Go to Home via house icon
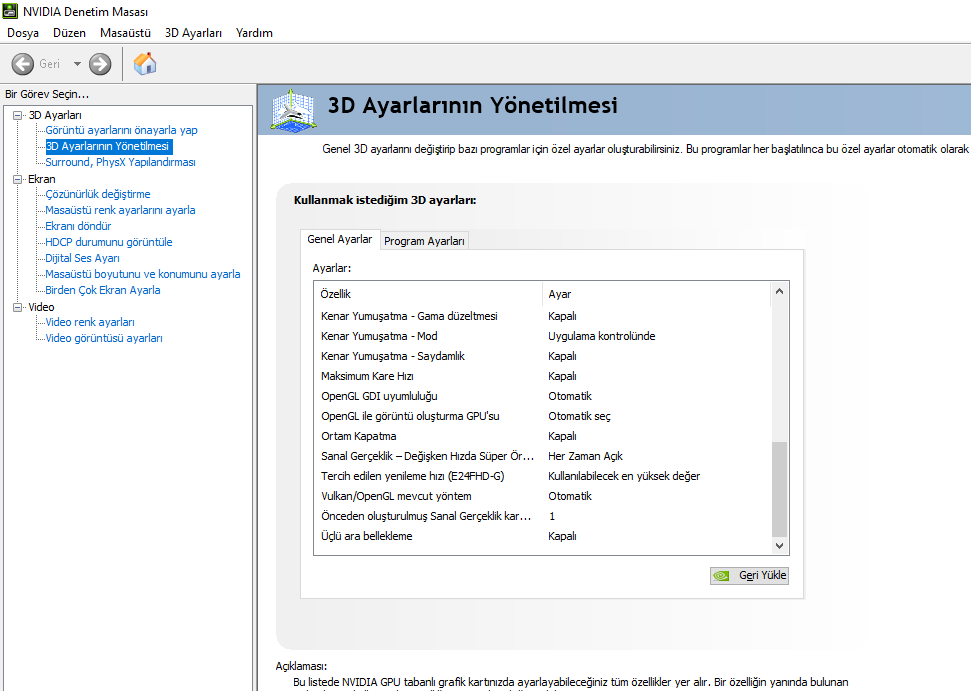Viewport: 971px width, 691px height. point(145,63)
